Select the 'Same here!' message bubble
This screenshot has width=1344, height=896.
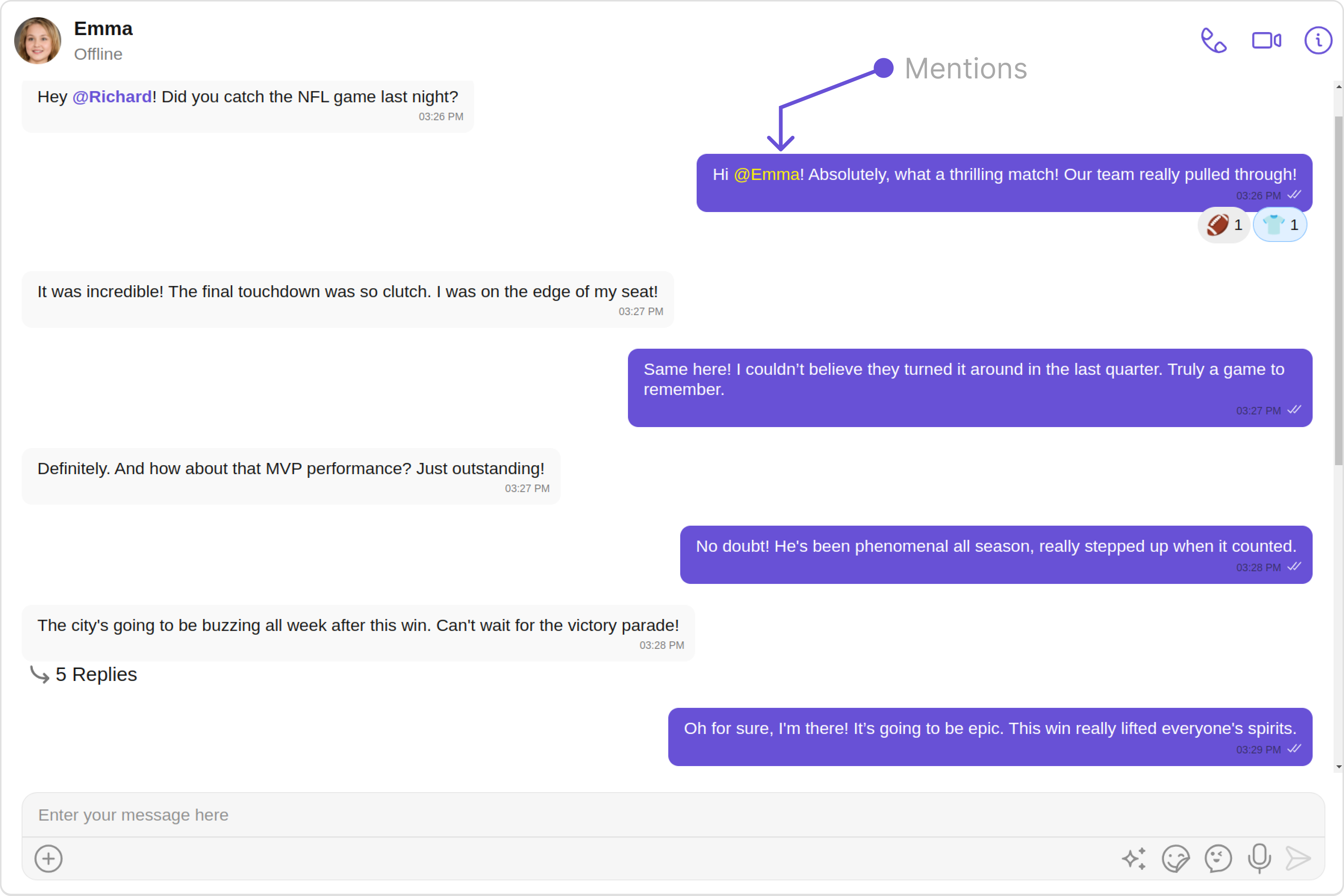coord(969,388)
